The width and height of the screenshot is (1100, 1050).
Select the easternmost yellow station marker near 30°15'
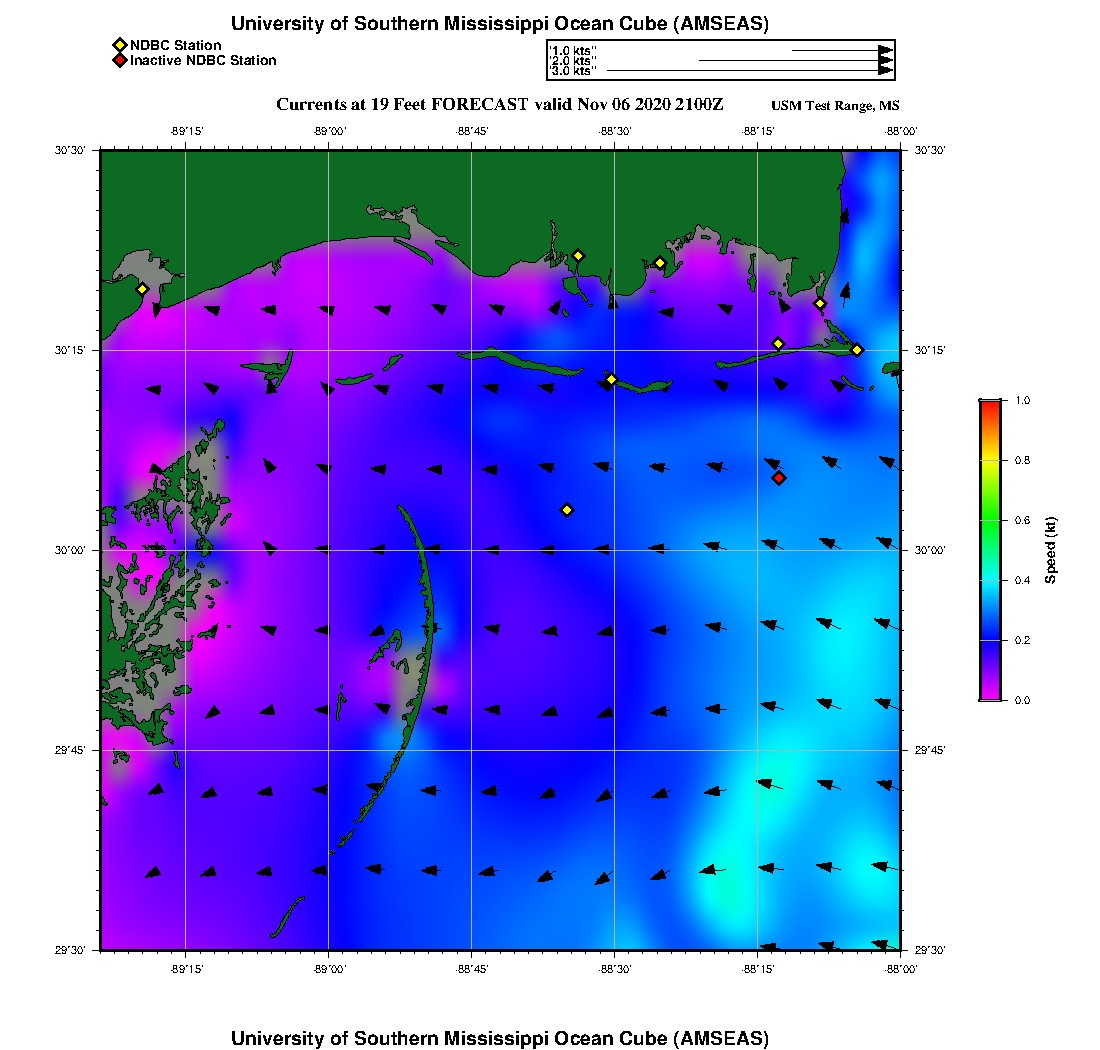coord(857,350)
